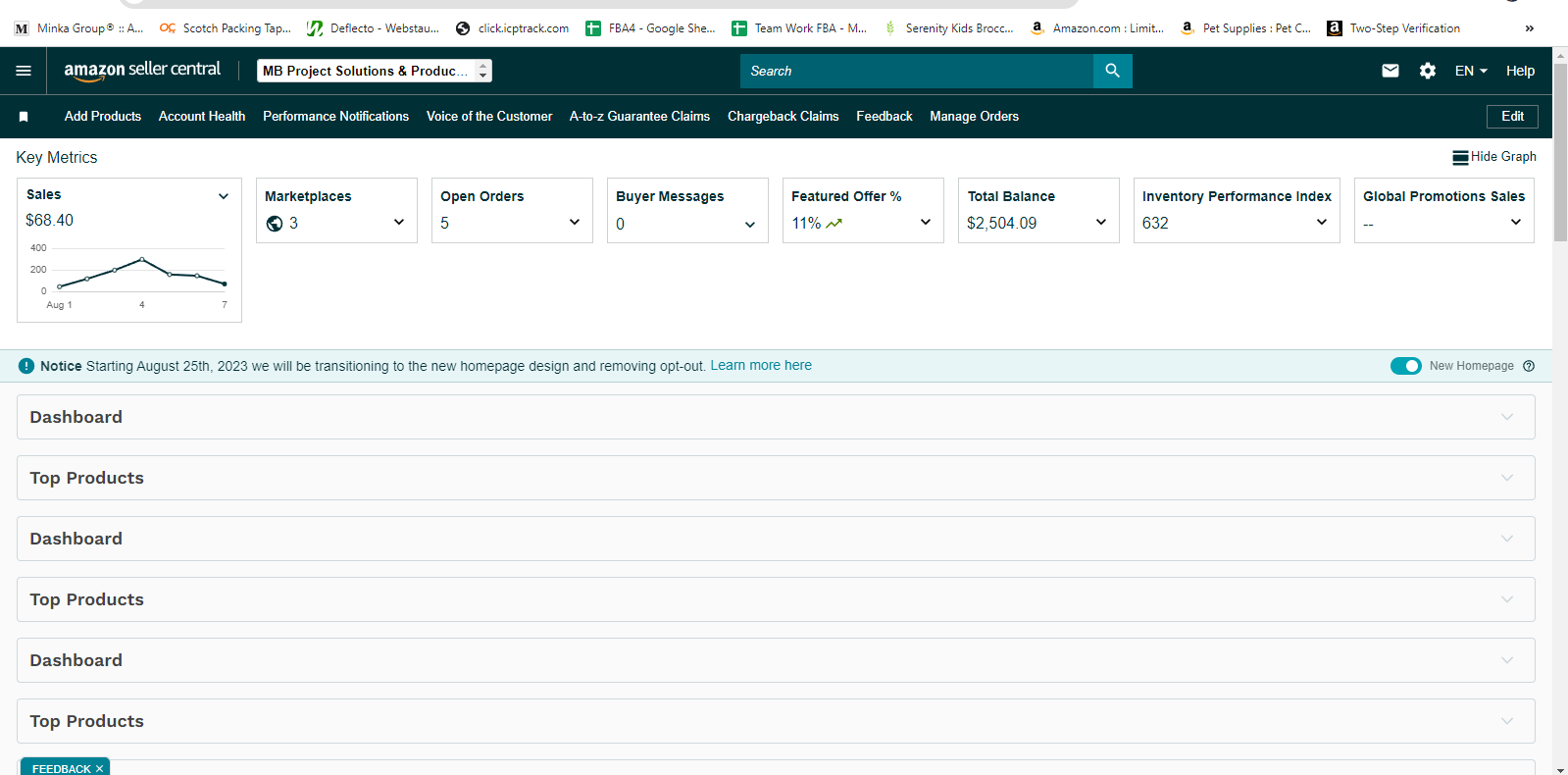This screenshot has height=775, width=1568.
Task: Open Chargeback Claims
Action: click(x=783, y=116)
